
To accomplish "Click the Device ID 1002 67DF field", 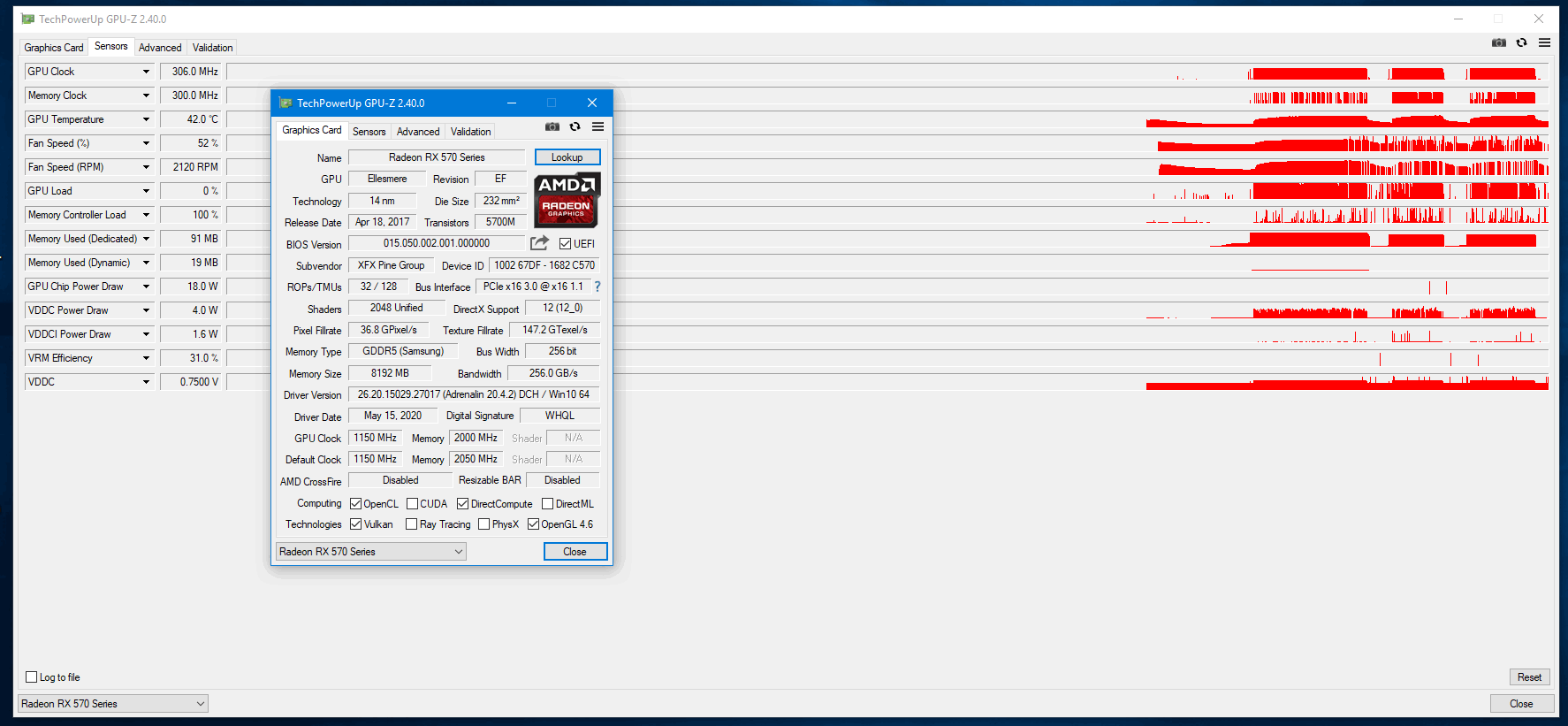I will [544, 265].
